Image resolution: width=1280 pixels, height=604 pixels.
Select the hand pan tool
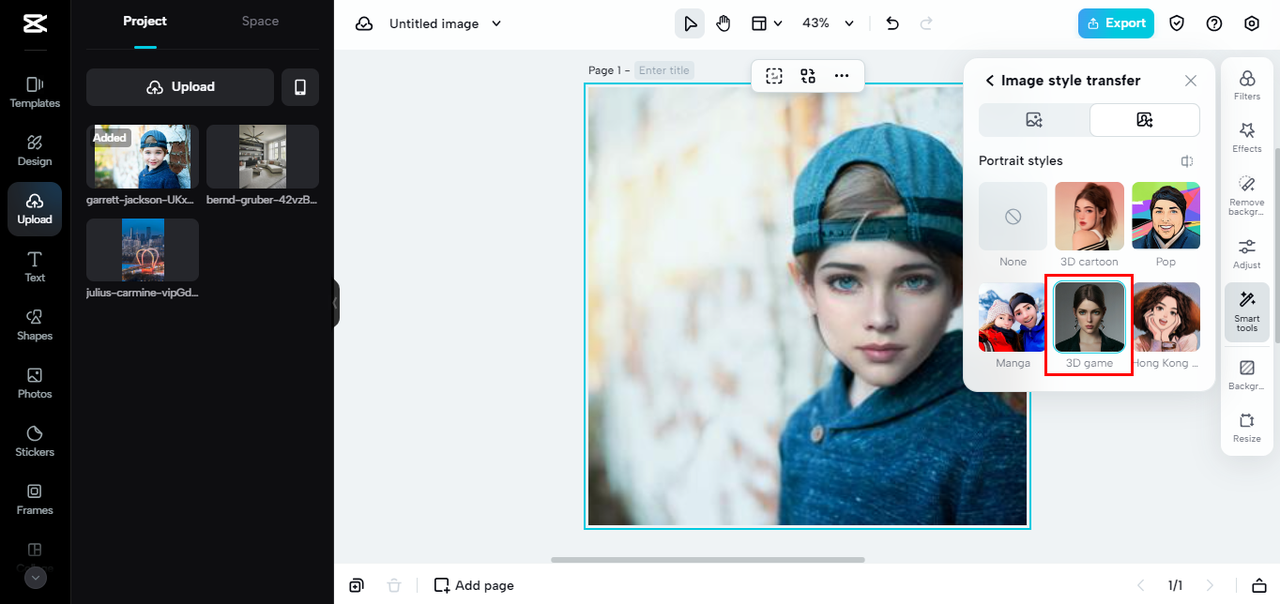724,23
